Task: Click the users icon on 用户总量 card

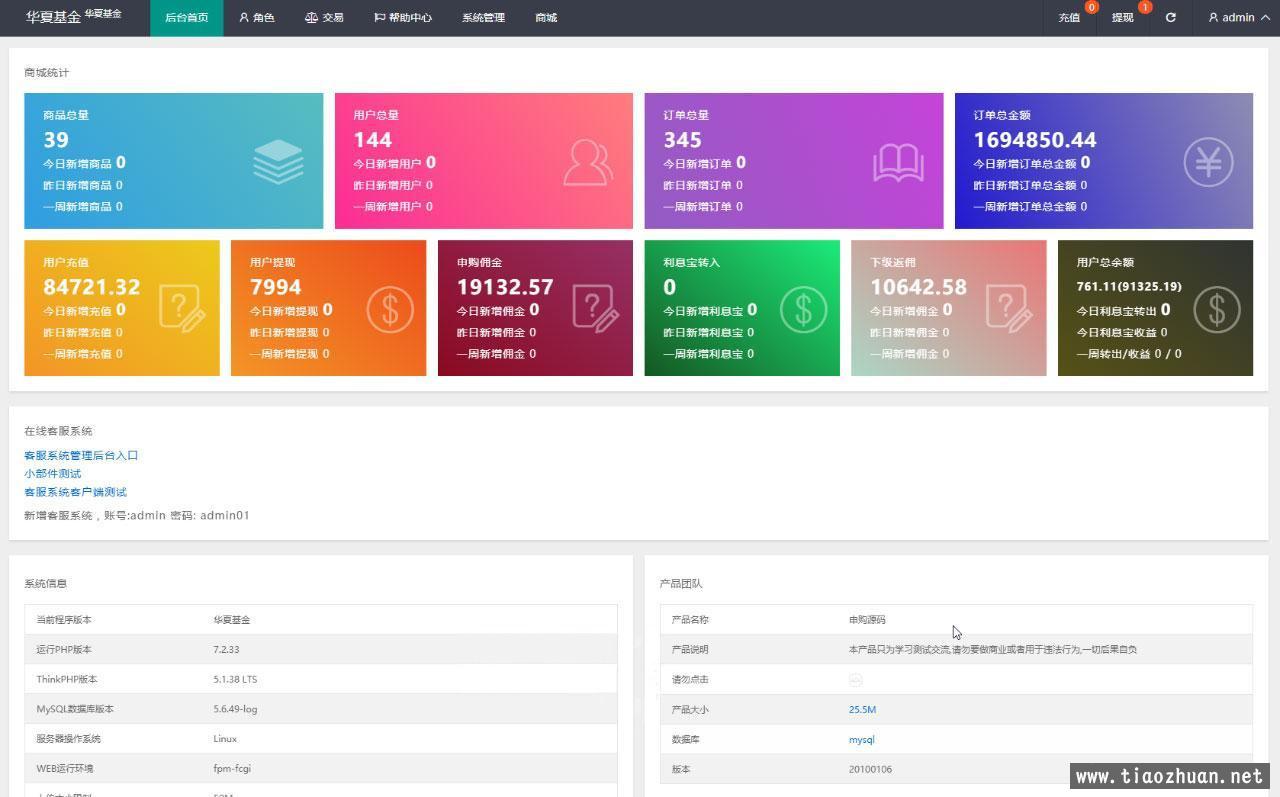Action: point(588,162)
